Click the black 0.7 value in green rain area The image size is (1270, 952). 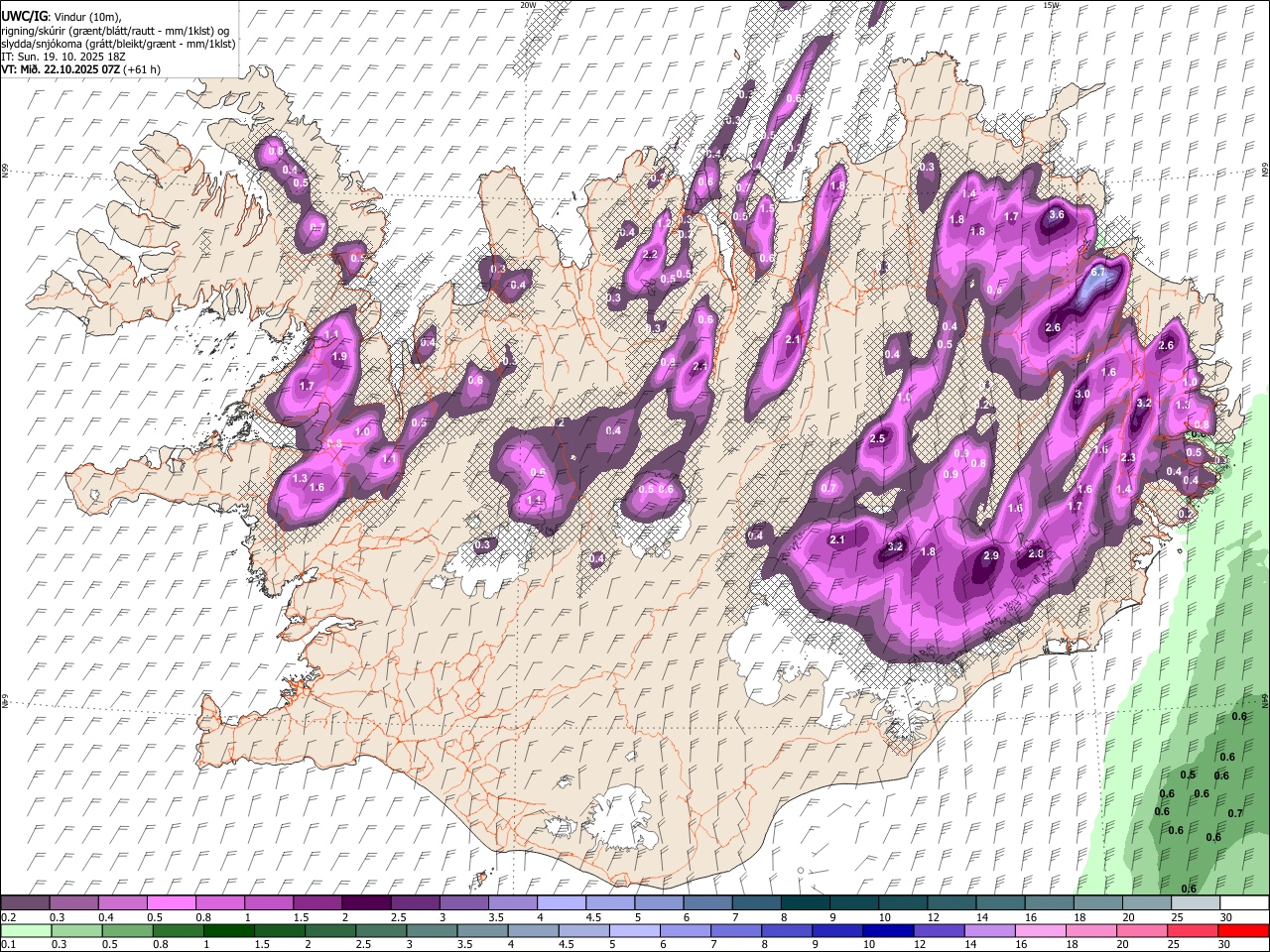coord(1235,813)
